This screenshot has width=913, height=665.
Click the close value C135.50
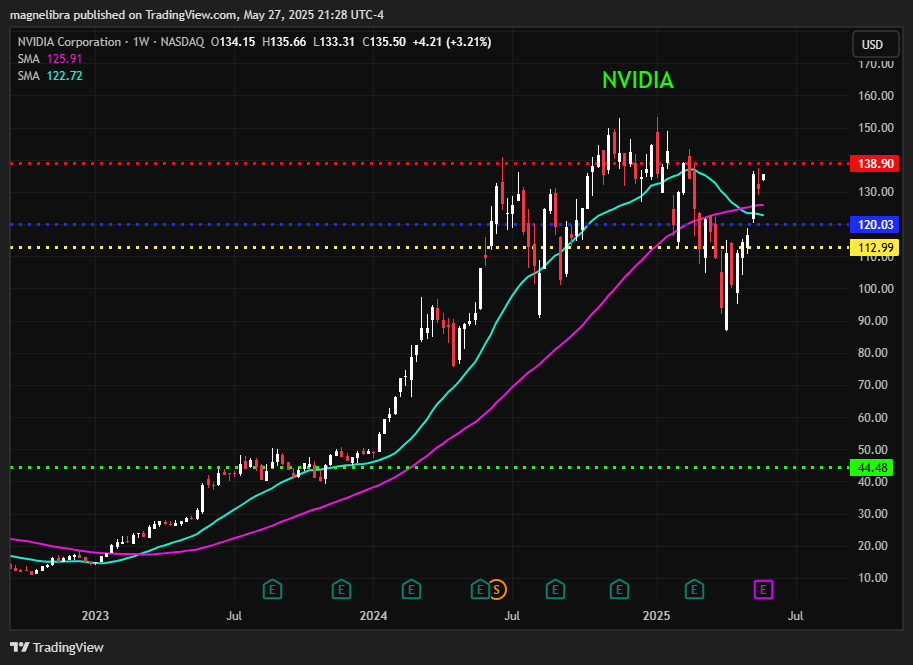[384, 42]
